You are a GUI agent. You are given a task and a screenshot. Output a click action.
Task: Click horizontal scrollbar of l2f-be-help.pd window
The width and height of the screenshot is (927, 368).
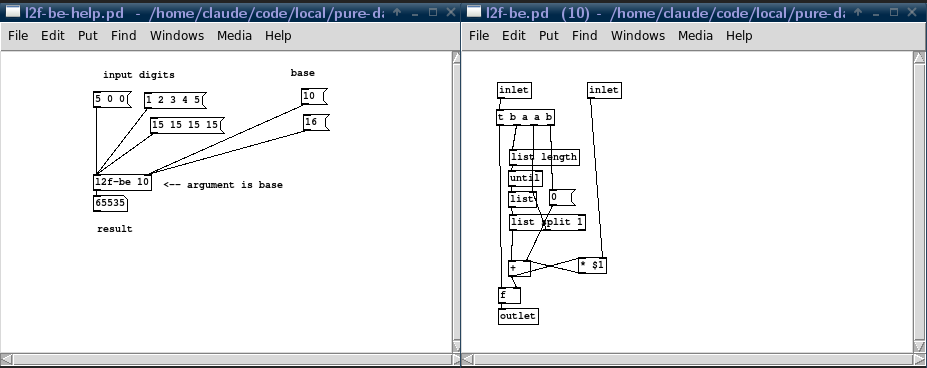tap(231, 359)
